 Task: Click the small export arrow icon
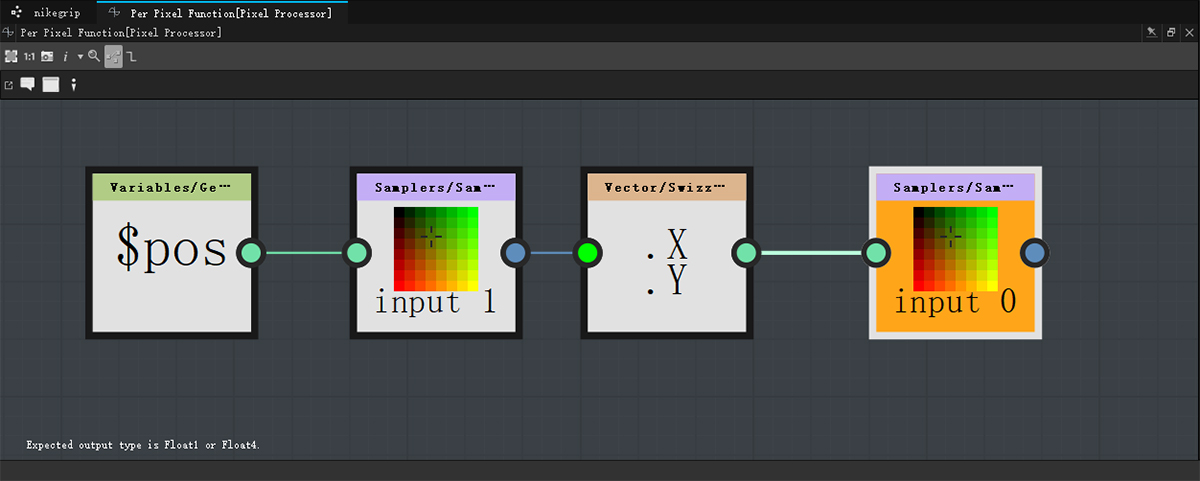[x=9, y=85]
